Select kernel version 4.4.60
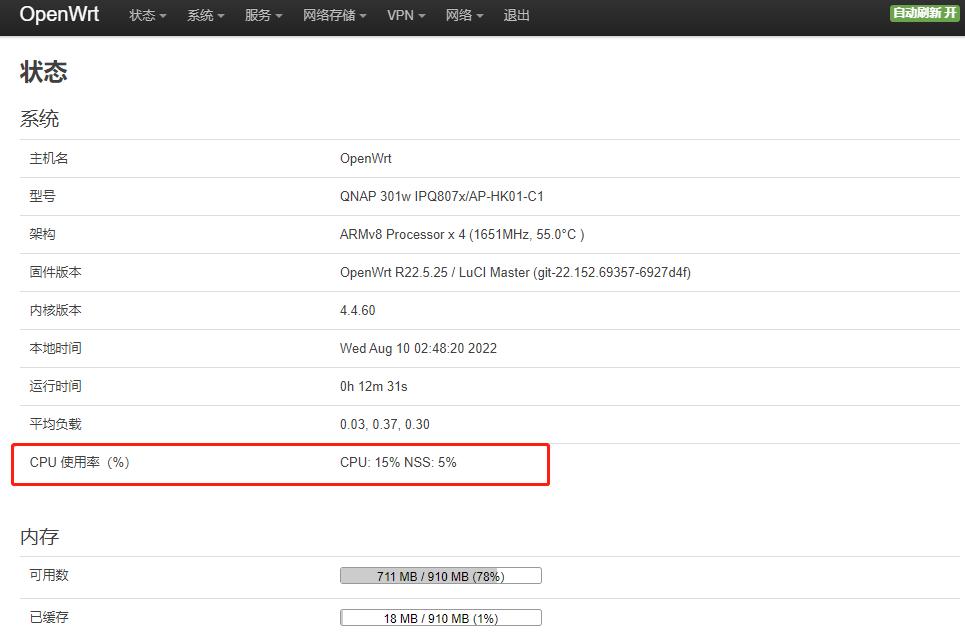This screenshot has width=965, height=636. pyautogui.click(x=358, y=310)
